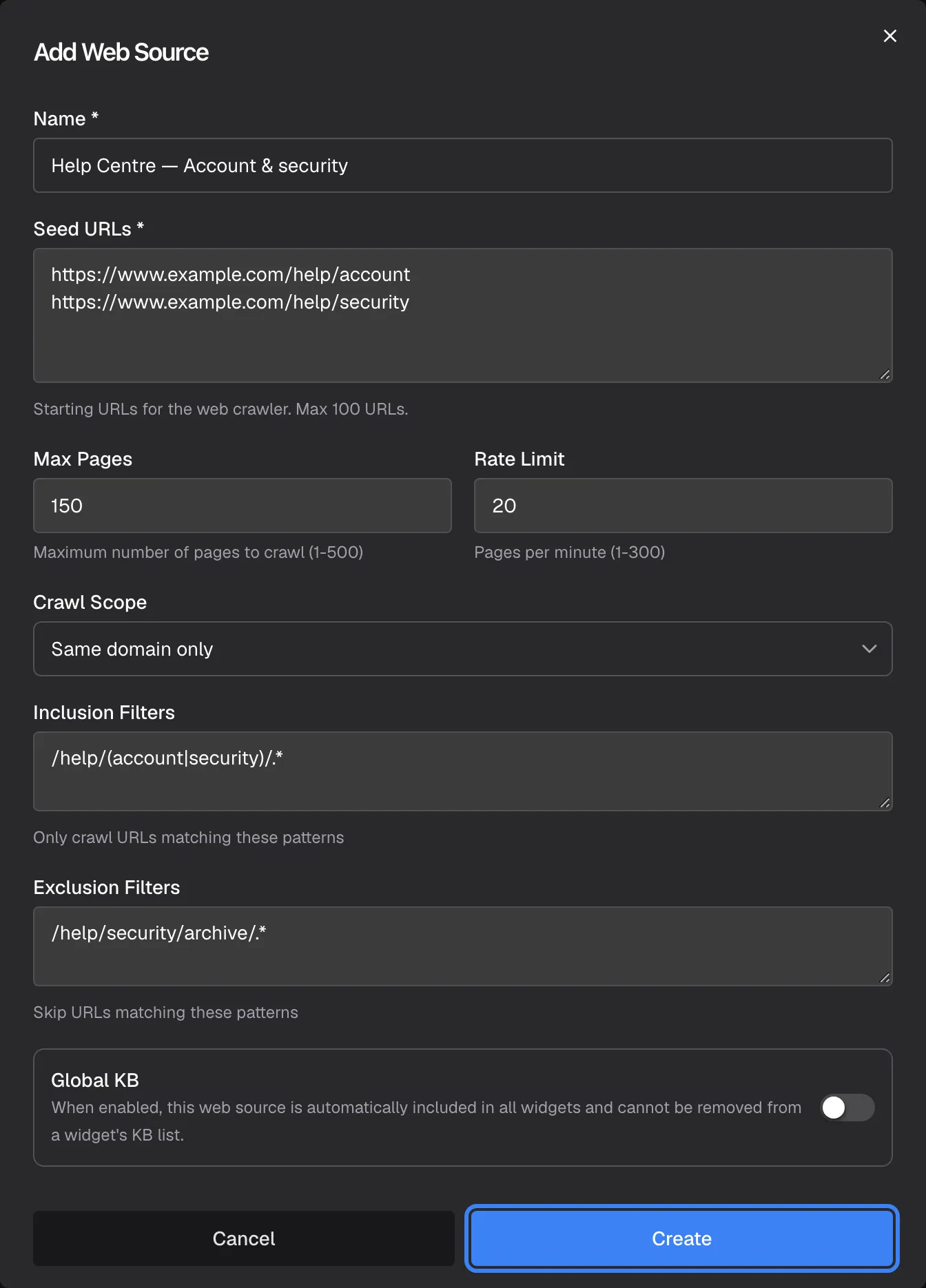Click the 'Skip URLs matching these patterns' hint
Viewport: 926px width, 1288px height.
[x=166, y=1012]
